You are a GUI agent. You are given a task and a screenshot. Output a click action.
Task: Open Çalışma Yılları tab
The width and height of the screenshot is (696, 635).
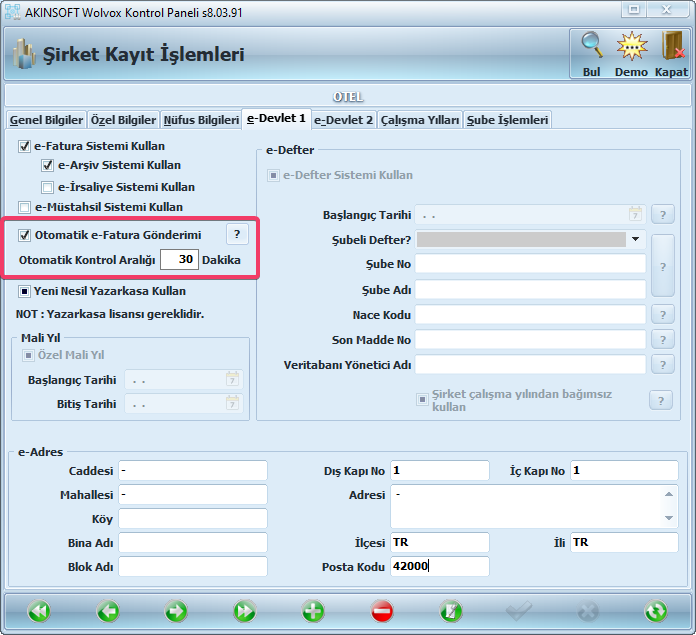point(420,120)
